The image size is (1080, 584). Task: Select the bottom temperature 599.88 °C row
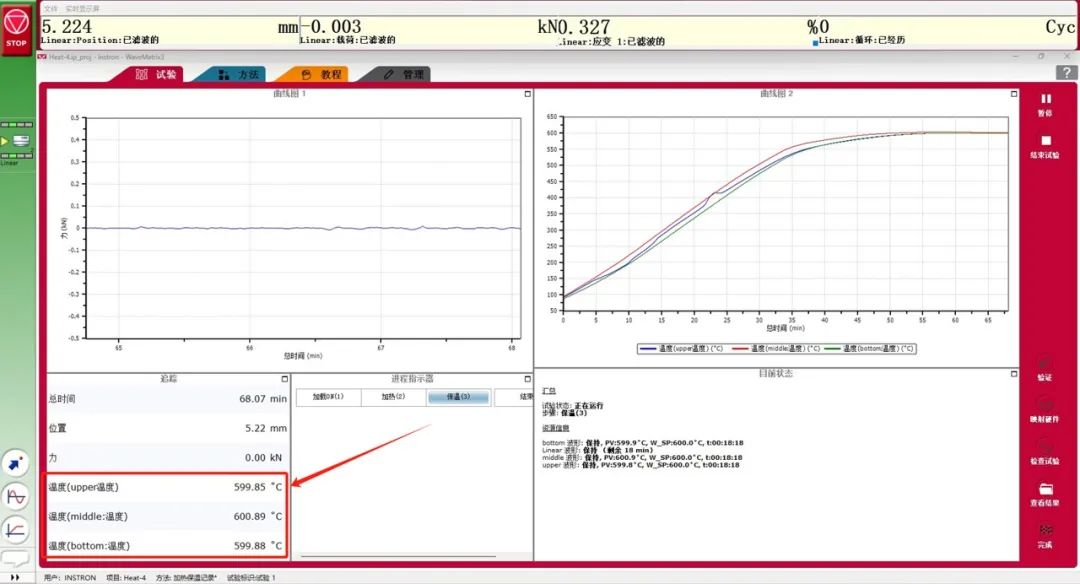[167, 545]
